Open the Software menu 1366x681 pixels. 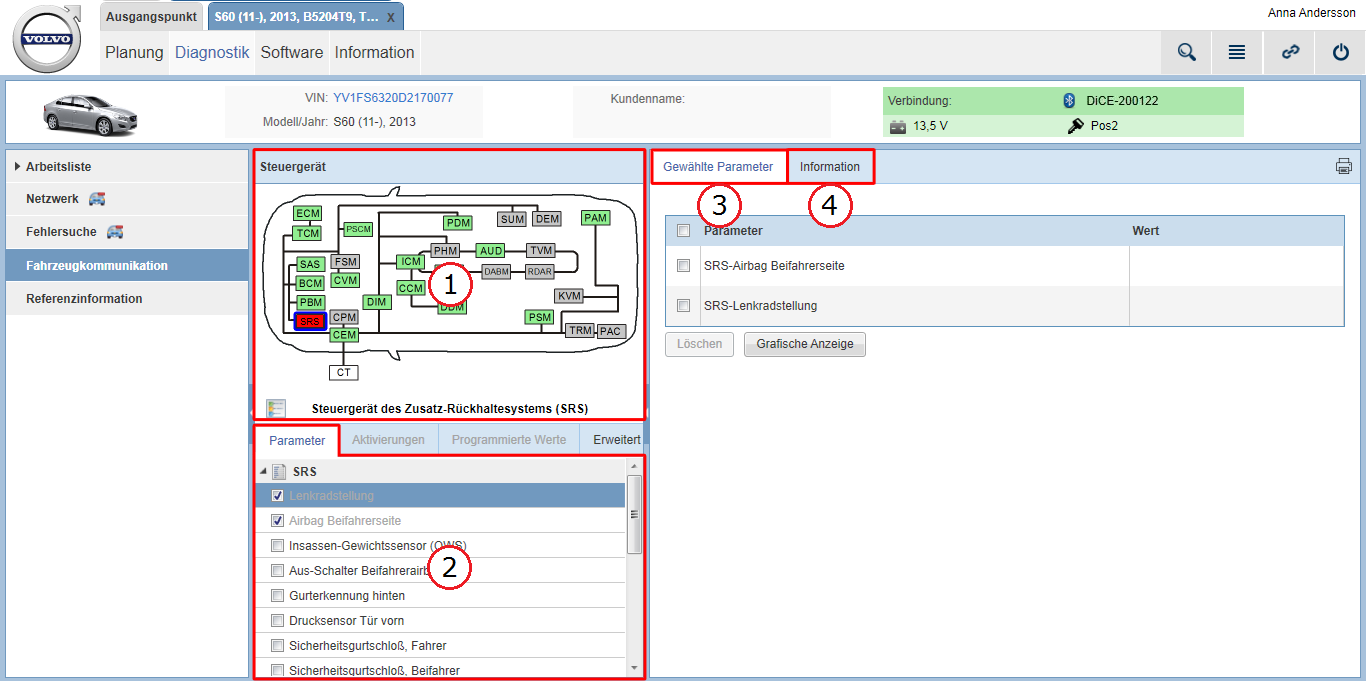click(x=292, y=53)
